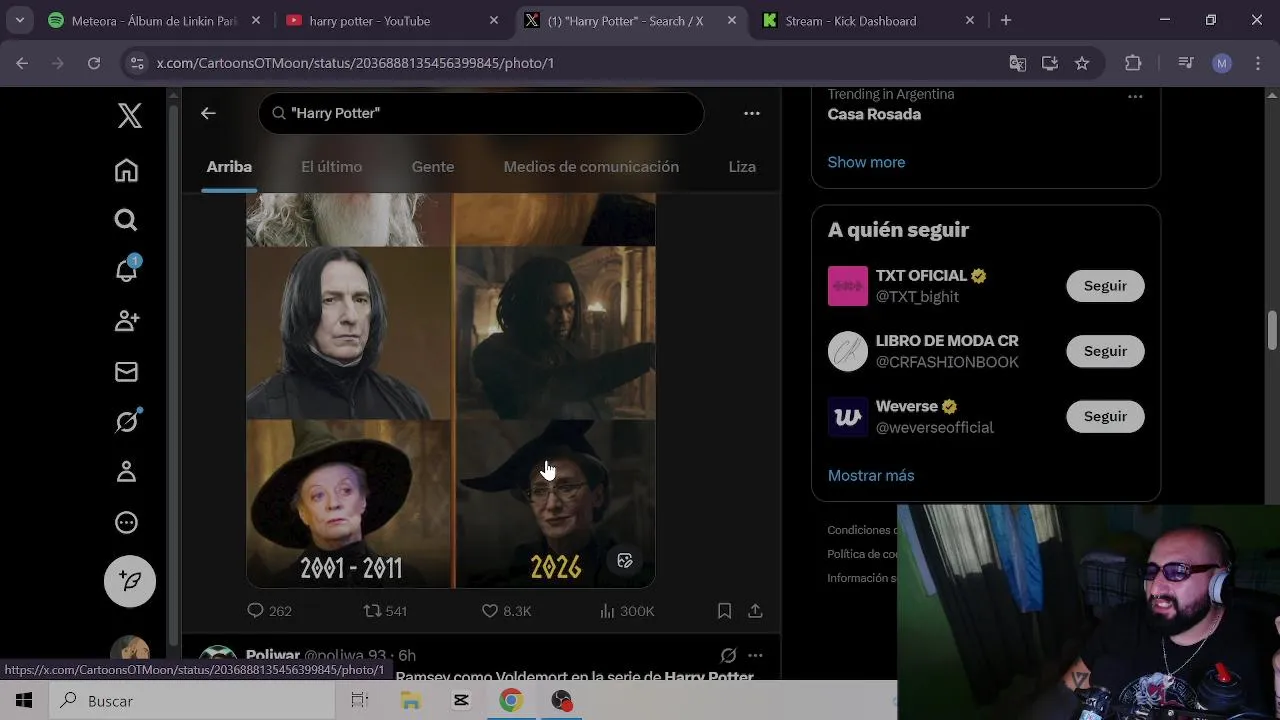Bookmark the Harry Potter post

point(725,611)
